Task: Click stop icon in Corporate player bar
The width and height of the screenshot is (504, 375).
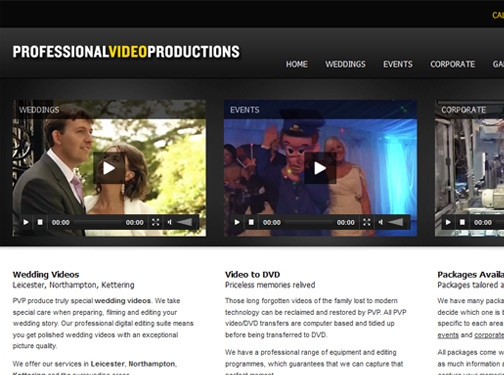Action: (462, 222)
